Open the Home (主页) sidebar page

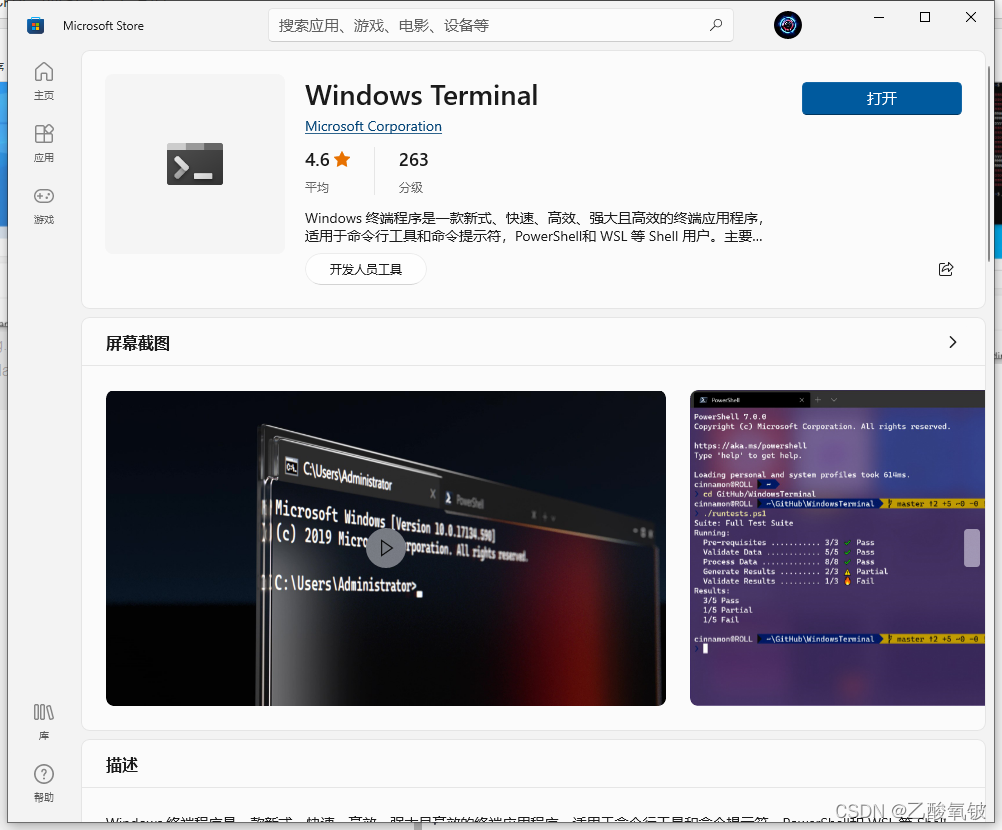click(43, 81)
